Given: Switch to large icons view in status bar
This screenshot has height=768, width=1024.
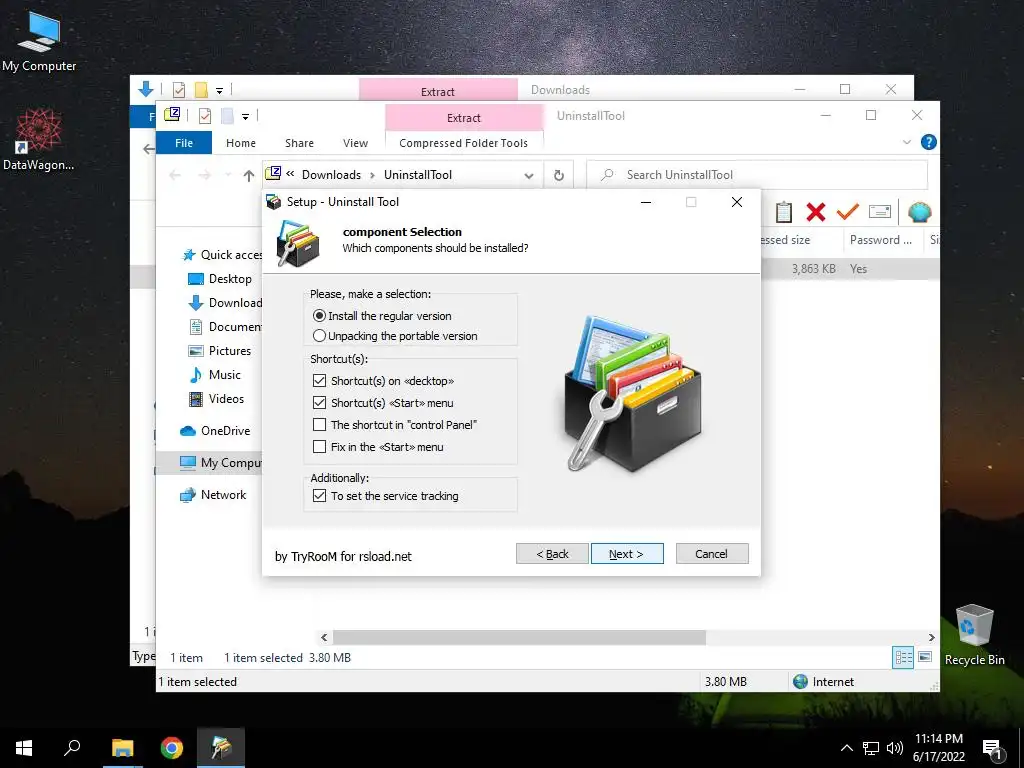Looking at the screenshot, I should click(x=925, y=657).
